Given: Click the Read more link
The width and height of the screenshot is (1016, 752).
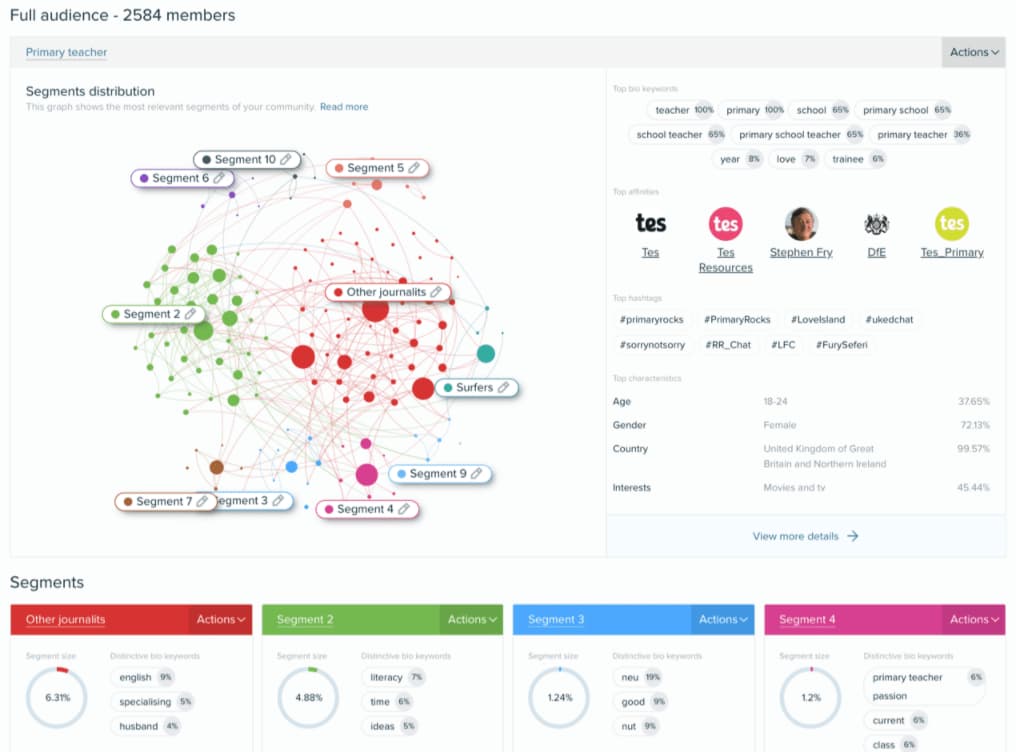Looking at the screenshot, I should pos(344,106).
